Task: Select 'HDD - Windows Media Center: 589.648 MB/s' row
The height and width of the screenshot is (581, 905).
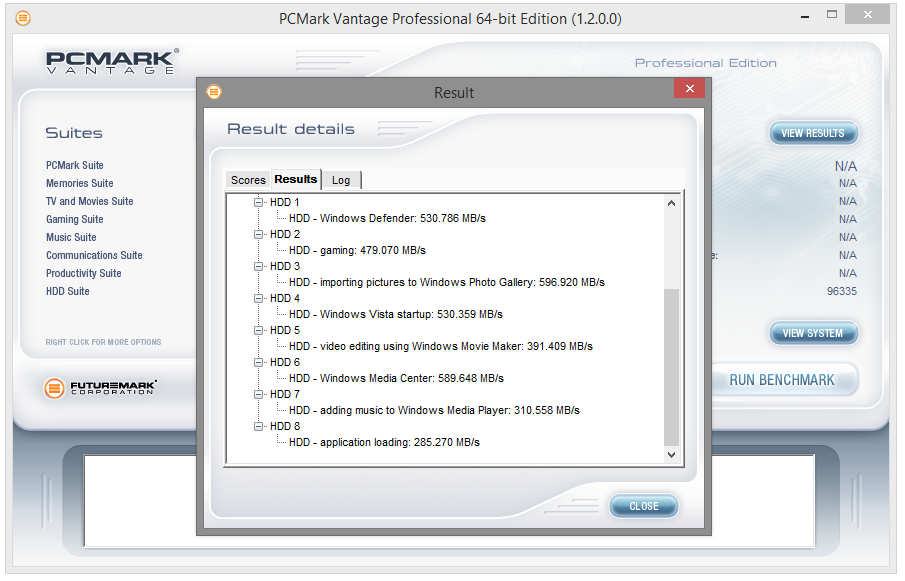Action: (x=397, y=378)
